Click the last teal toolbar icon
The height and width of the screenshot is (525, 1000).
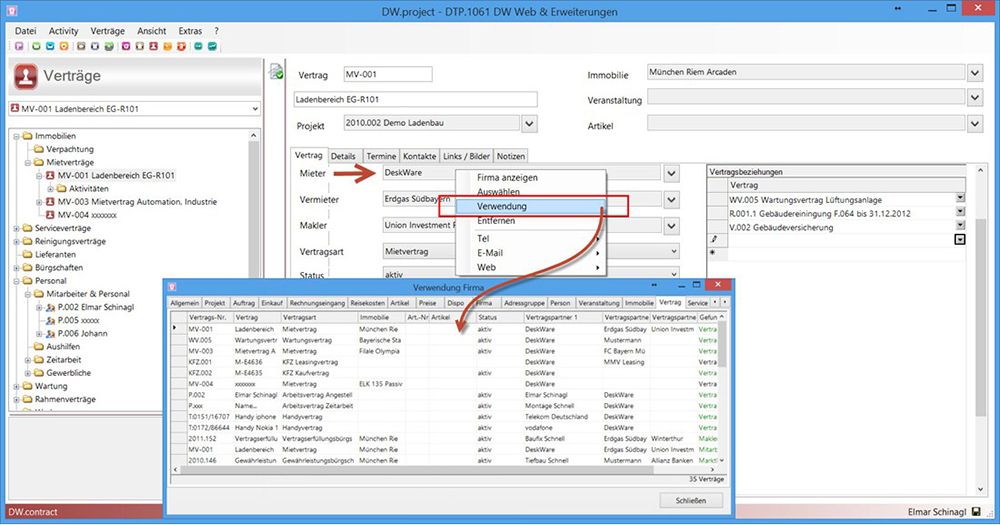click(212, 46)
